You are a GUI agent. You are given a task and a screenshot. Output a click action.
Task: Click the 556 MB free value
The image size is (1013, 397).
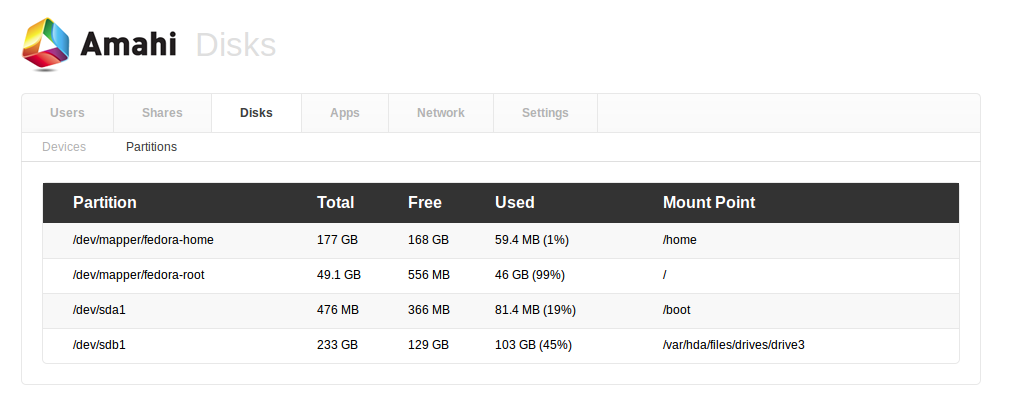429,275
